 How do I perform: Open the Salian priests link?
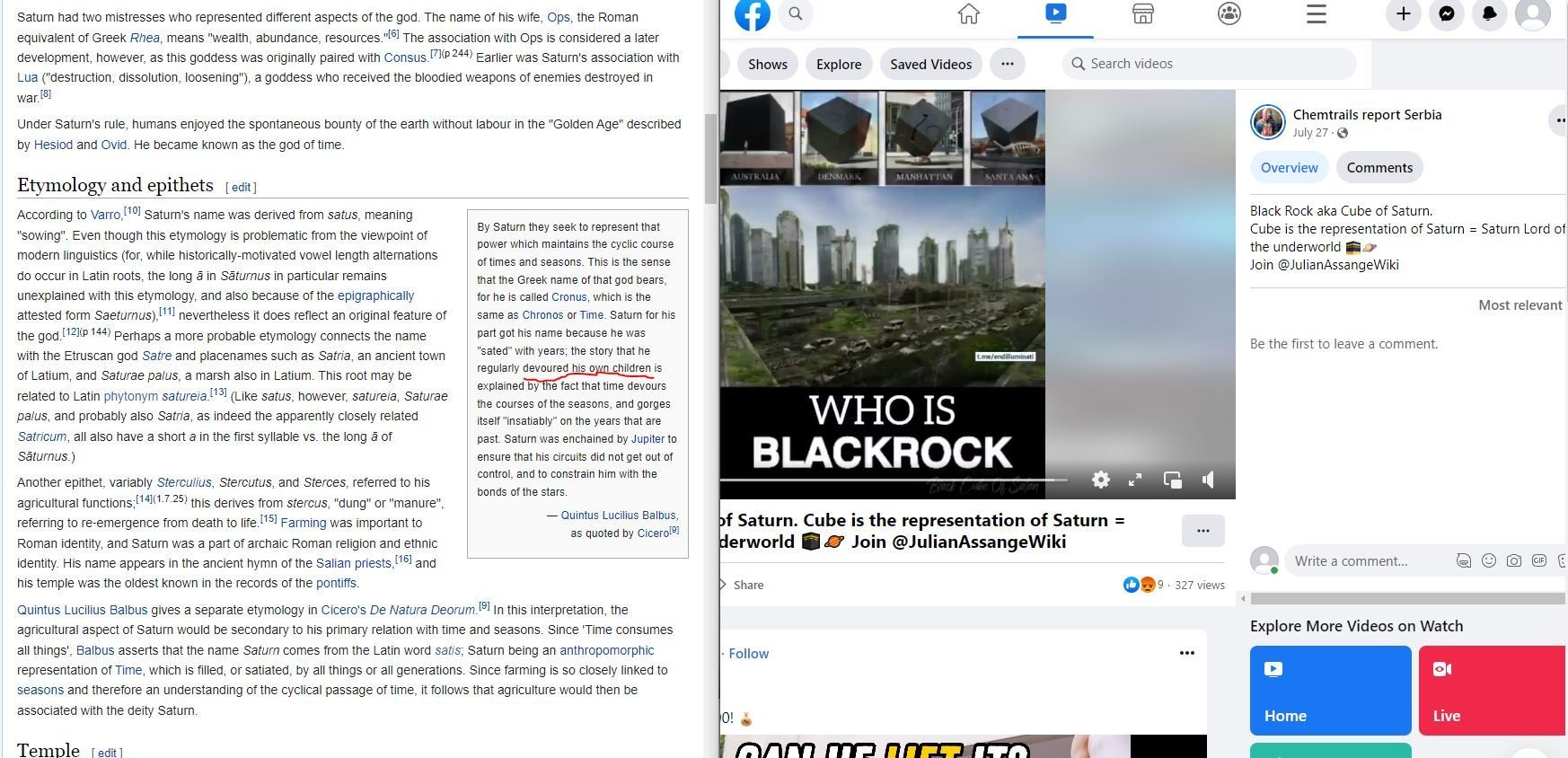354,563
